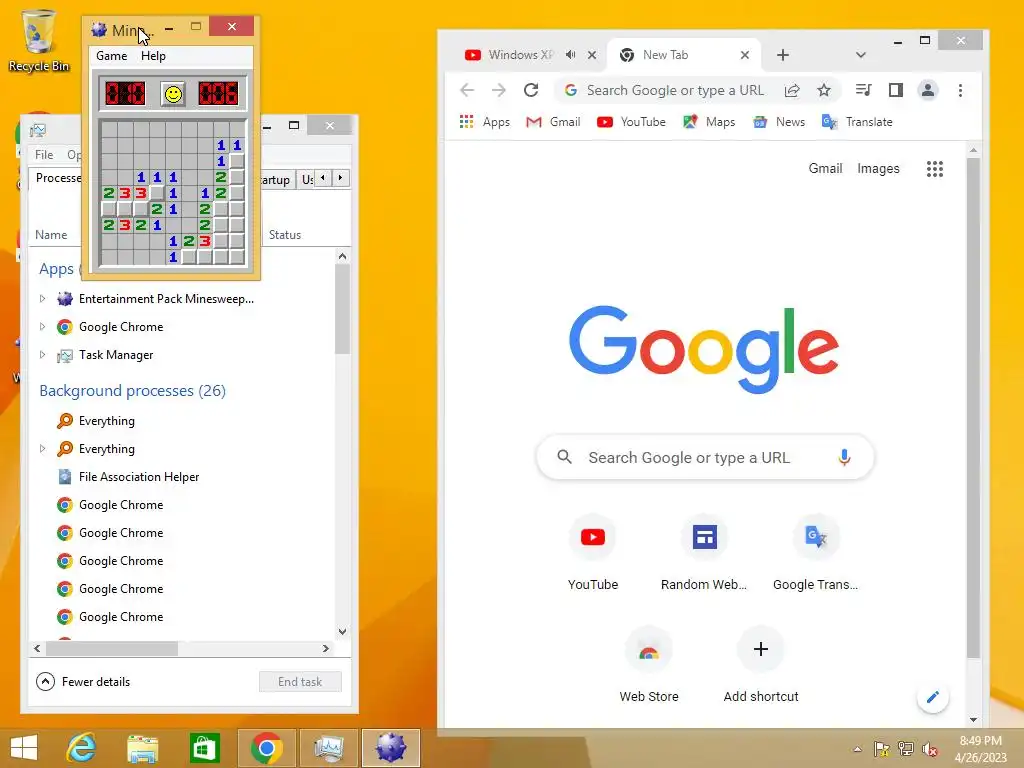Viewport: 1024px width, 768px height.
Task: Click the Images link on Google page
Action: click(878, 168)
